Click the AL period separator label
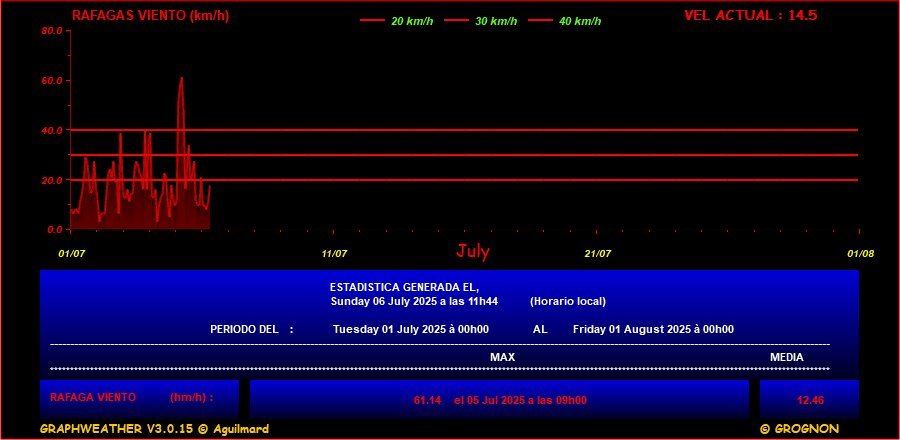Image resolution: width=900 pixels, height=440 pixels. pos(540,329)
